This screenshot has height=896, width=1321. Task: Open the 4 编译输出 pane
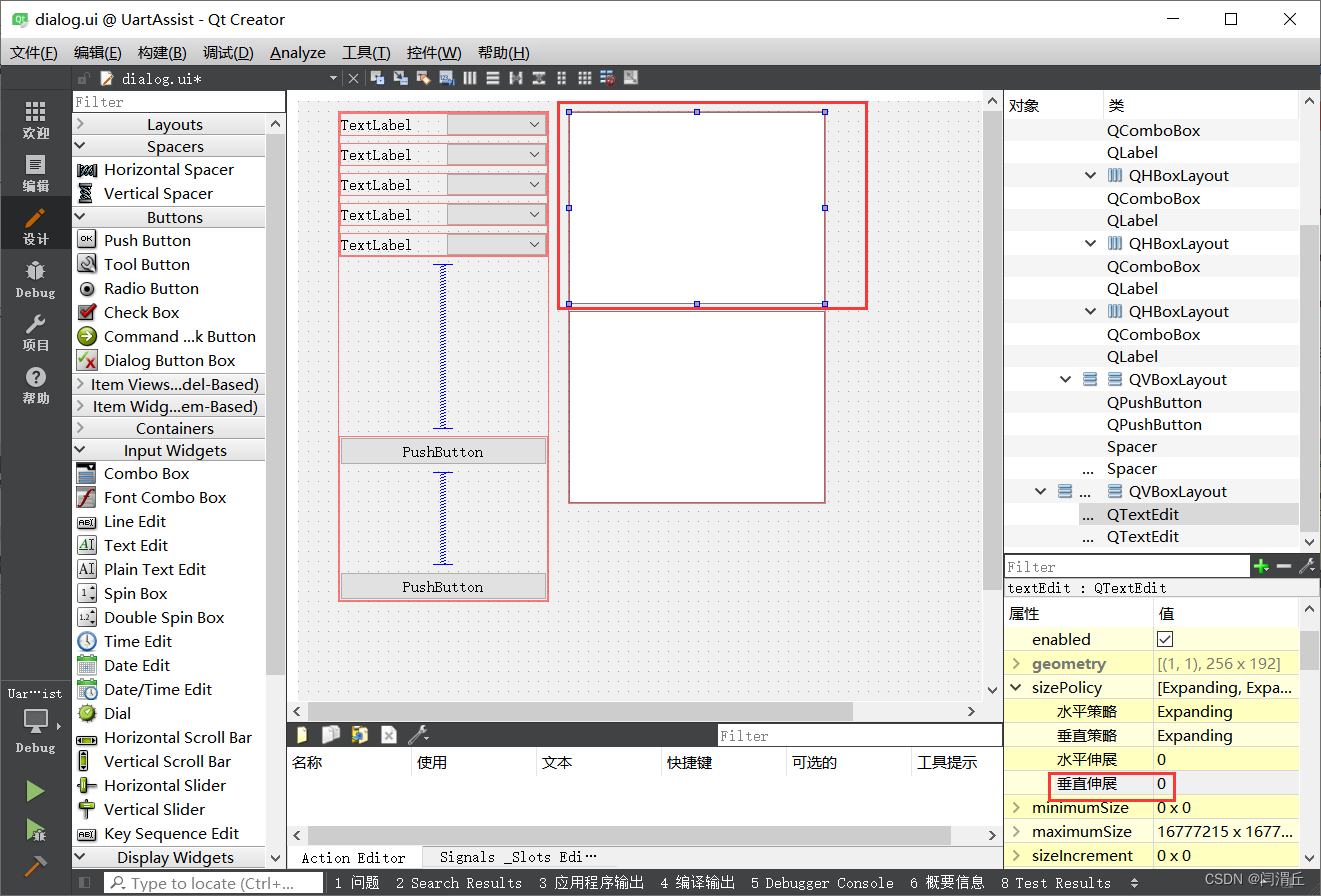pyautogui.click(x=697, y=883)
